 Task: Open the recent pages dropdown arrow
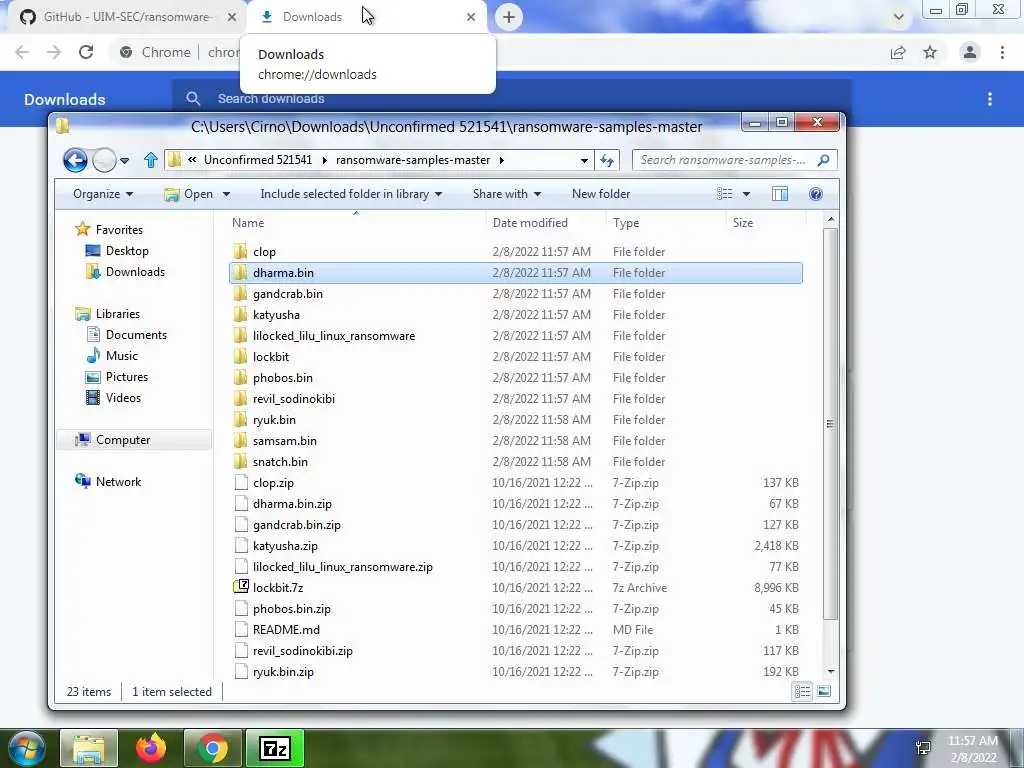[x=124, y=160]
